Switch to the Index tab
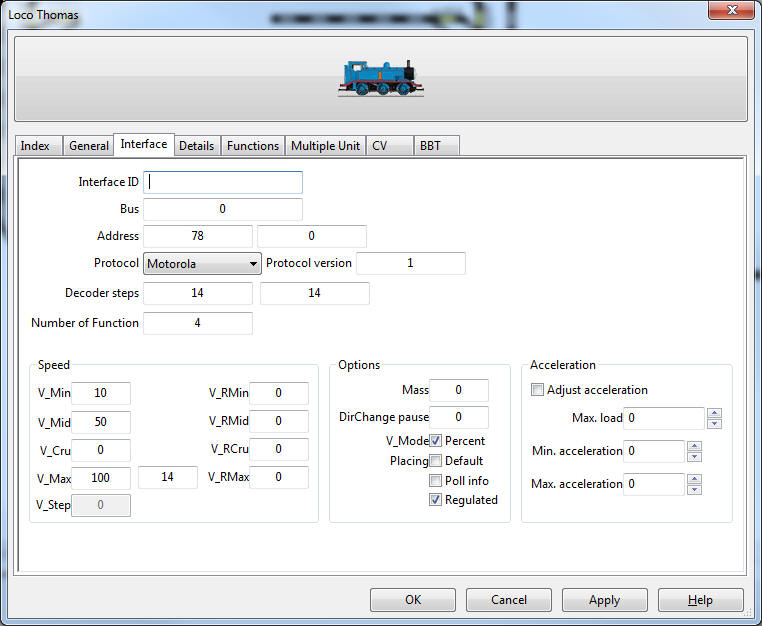 tap(38, 146)
